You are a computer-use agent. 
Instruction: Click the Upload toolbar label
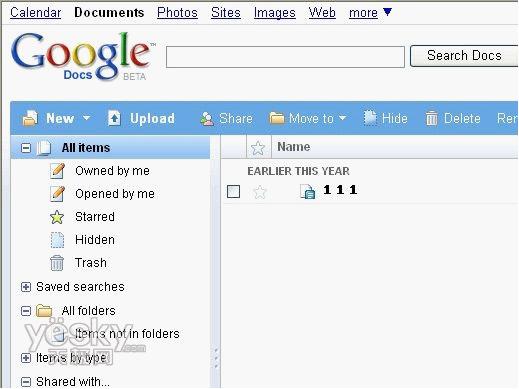click(x=152, y=118)
